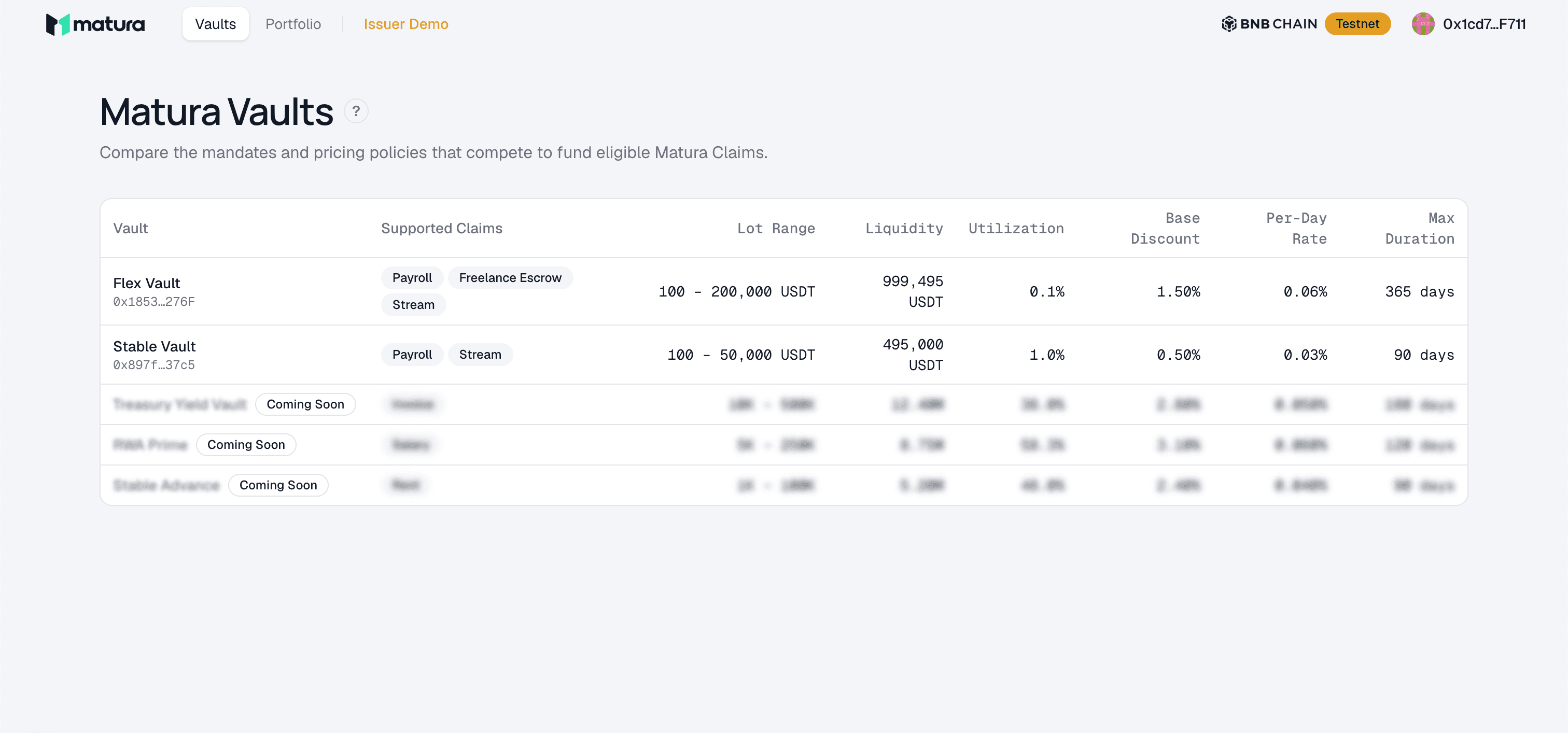Click Coming Soon badge for Stable Advance
Image resolution: width=1568 pixels, height=733 pixels.
pyautogui.click(x=278, y=485)
